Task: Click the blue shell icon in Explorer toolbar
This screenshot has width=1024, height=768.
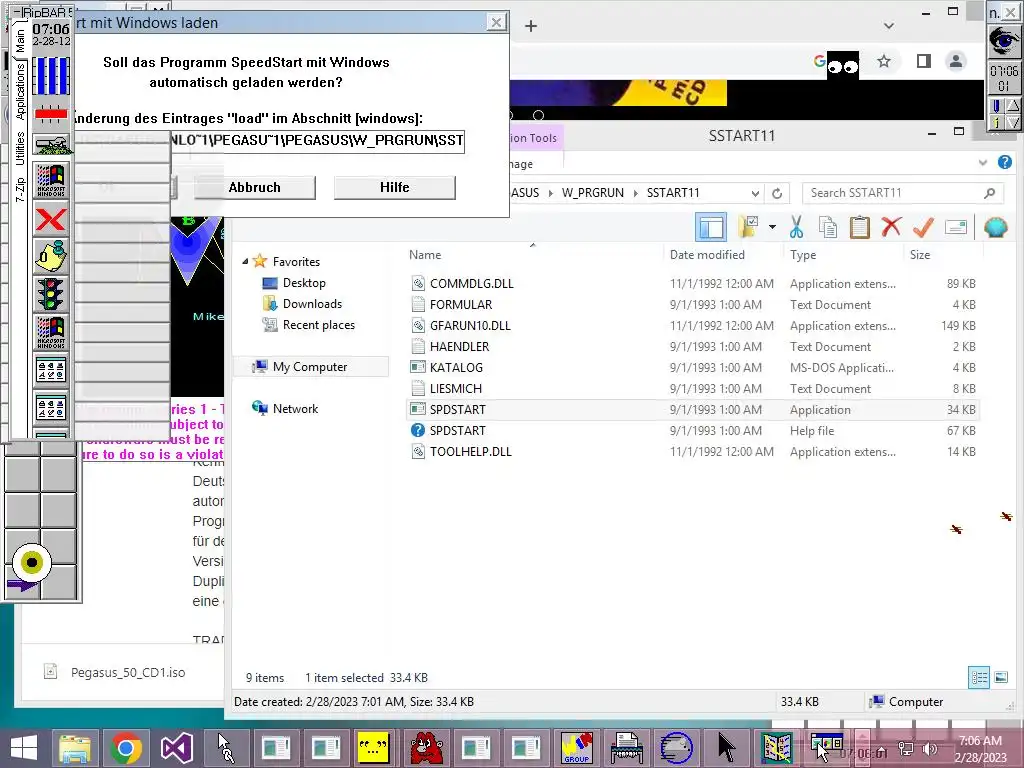Action: tap(995, 227)
